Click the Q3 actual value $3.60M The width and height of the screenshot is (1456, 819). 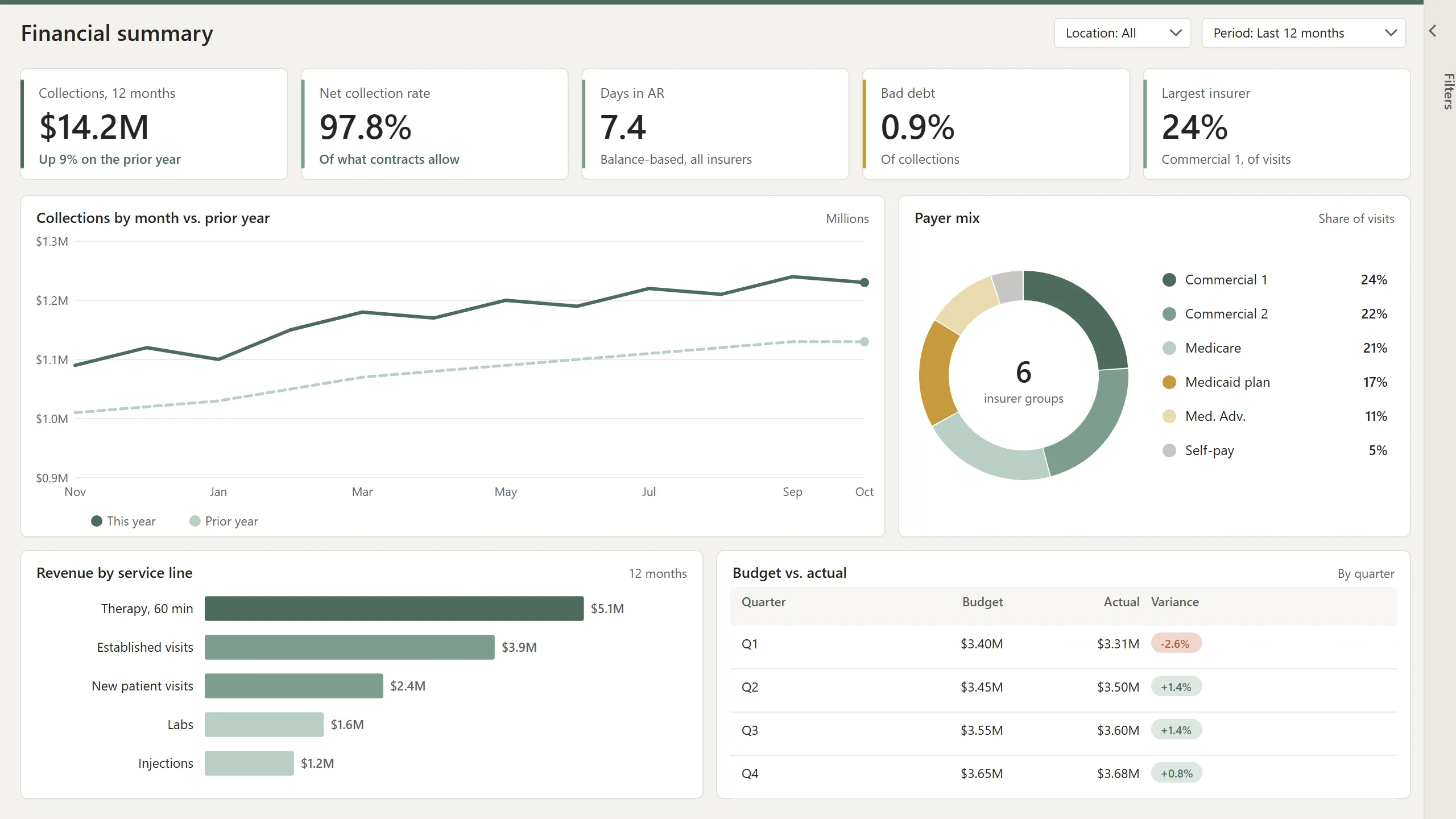point(1118,730)
